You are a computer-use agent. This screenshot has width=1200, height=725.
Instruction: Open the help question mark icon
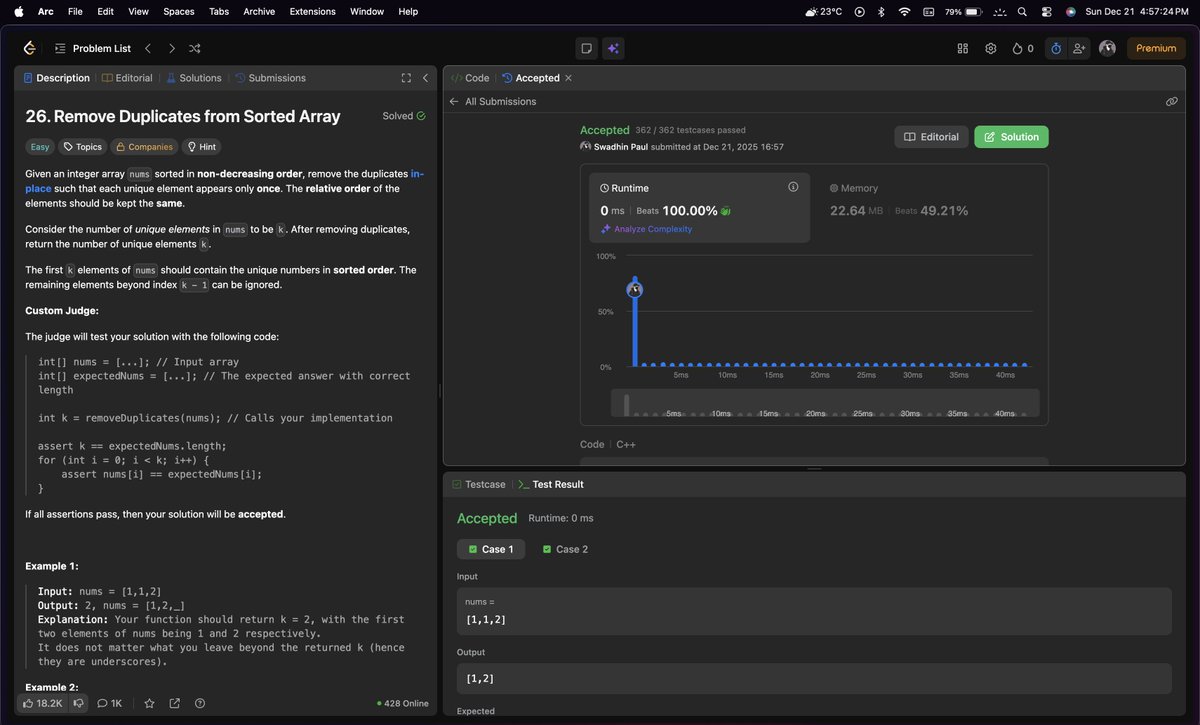(200, 703)
